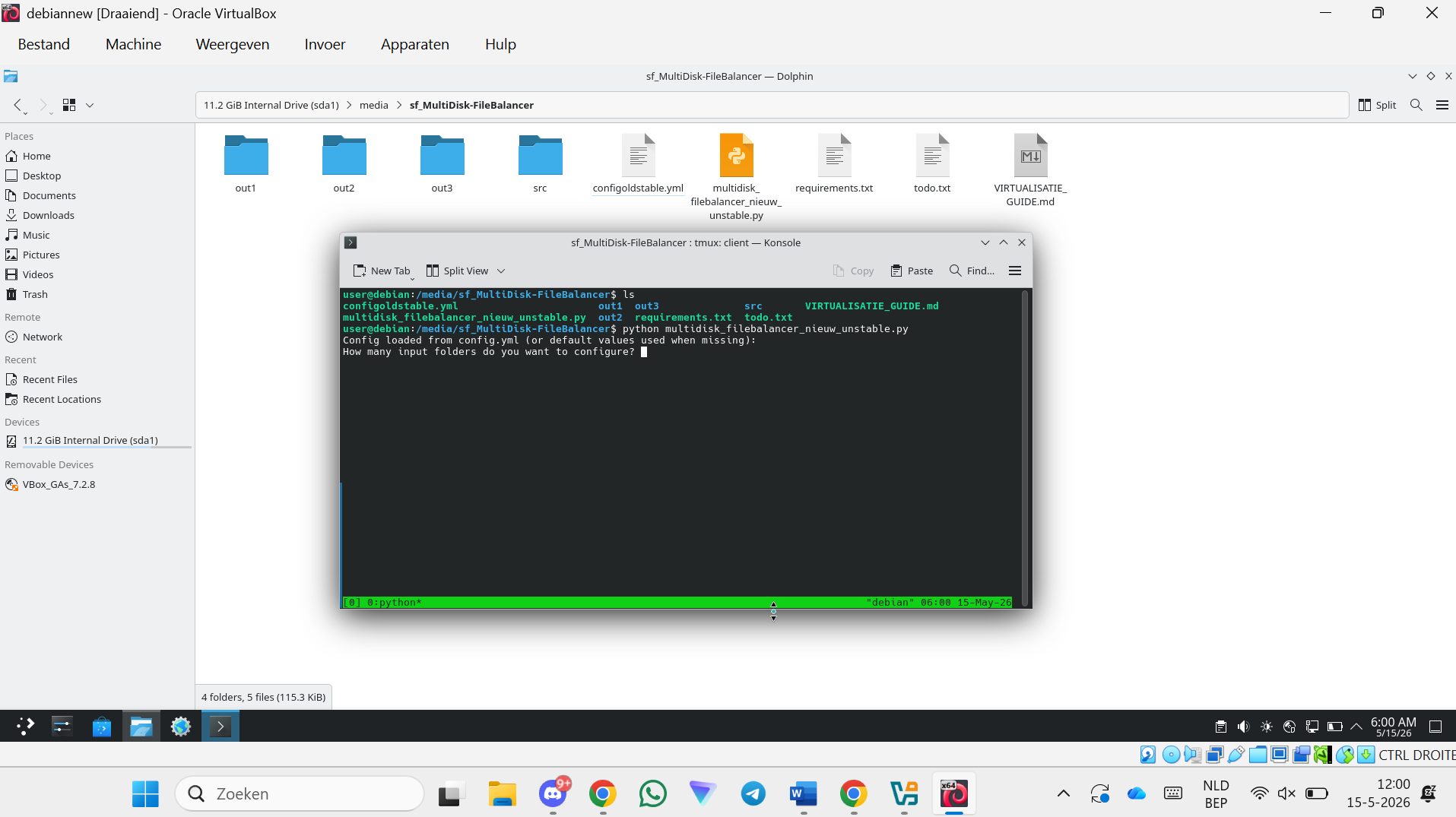Viewport: 1456px width, 817px height.
Task: Open Dolphin hamburger menu
Action: 1442,105
